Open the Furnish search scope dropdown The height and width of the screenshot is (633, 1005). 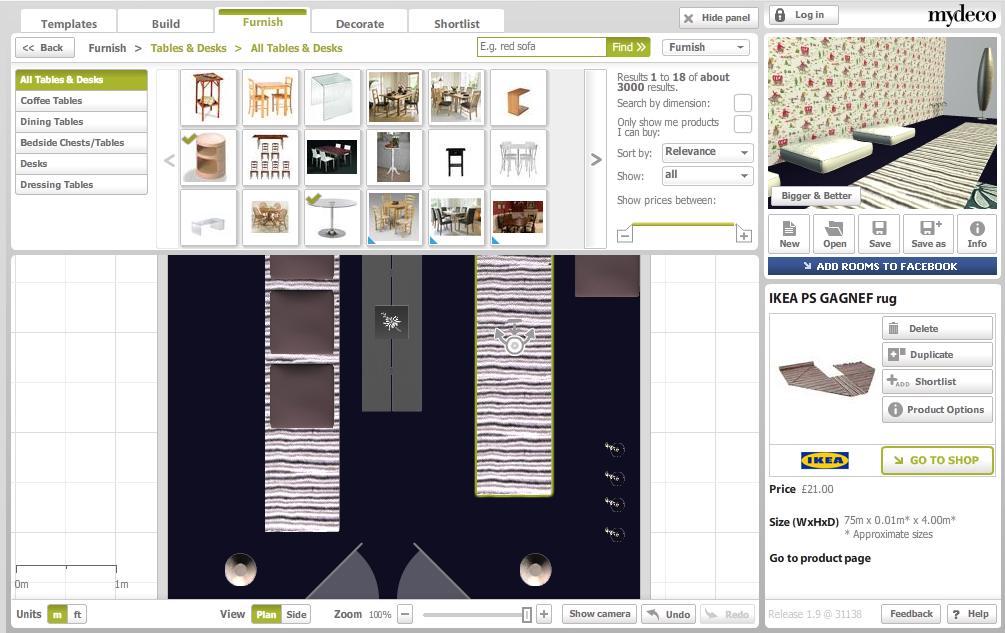click(x=705, y=47)
